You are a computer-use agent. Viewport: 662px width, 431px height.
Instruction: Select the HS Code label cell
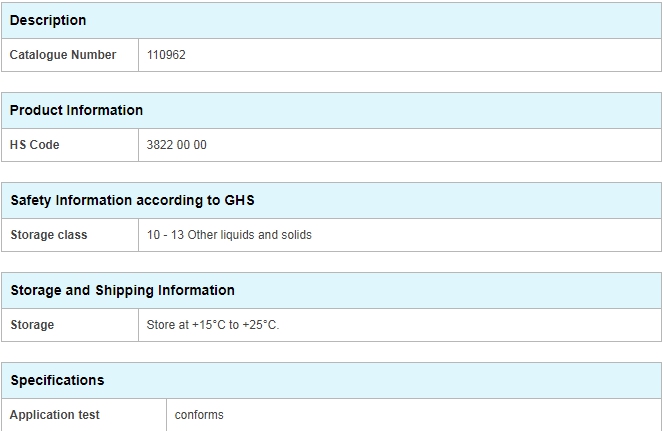point(70,145)
